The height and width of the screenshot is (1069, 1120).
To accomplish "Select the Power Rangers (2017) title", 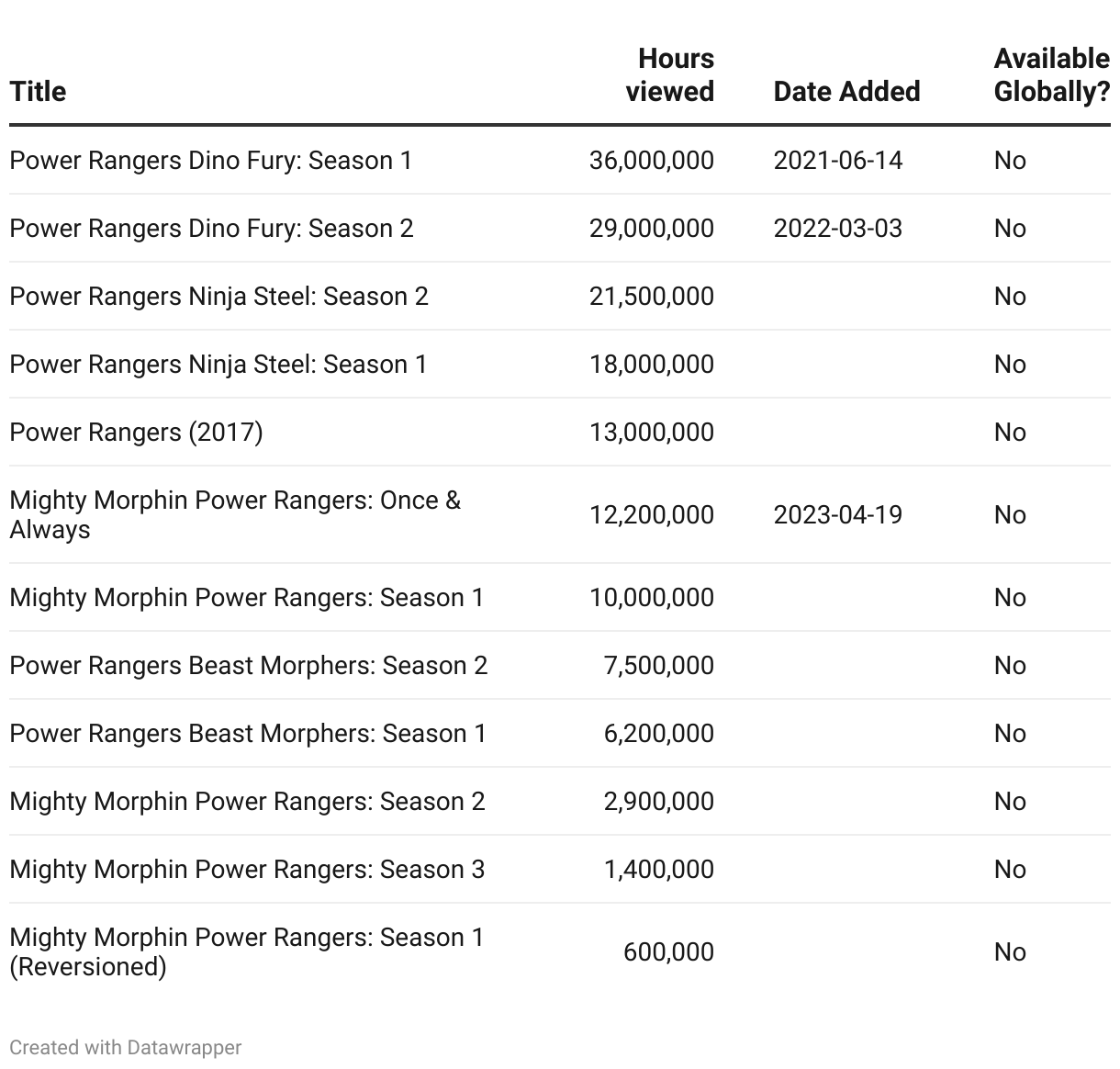I will click(x=136, y=433).
